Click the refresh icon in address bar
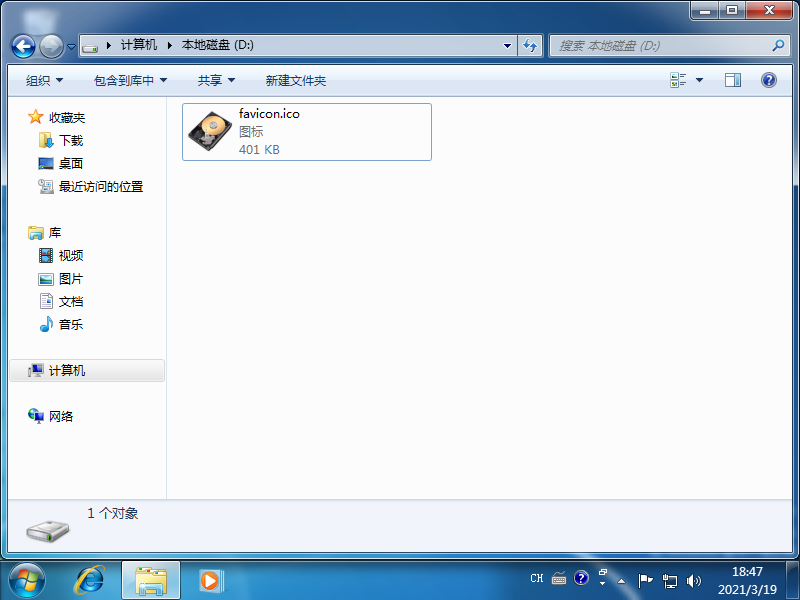 click(530, 45)
